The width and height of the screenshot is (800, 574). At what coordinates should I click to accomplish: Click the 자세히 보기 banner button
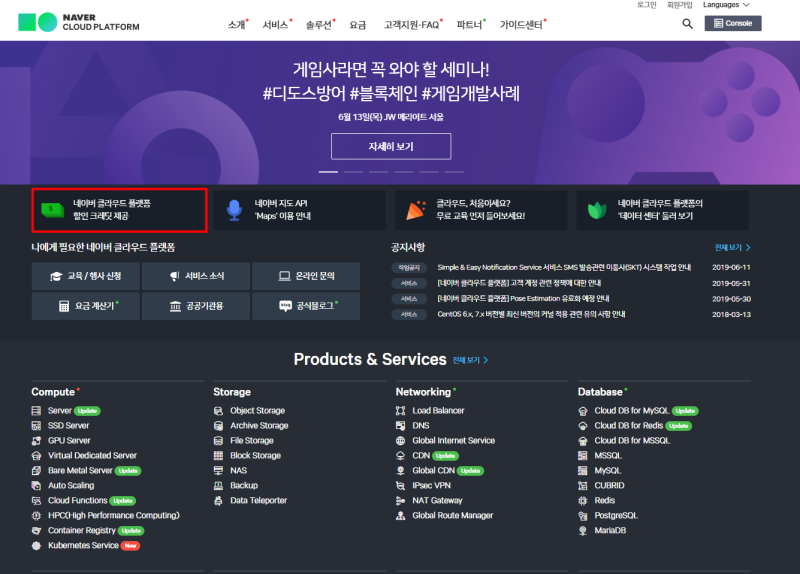pyautogui.click(x=391, y=146)
